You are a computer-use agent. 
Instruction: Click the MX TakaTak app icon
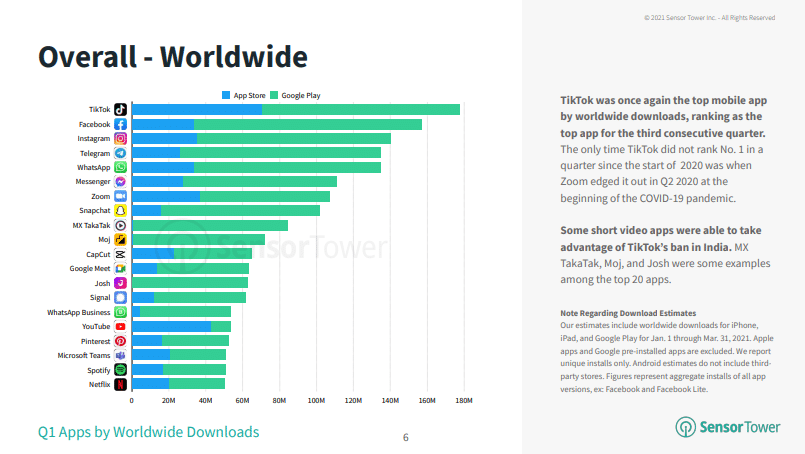[x=120, y=225]
